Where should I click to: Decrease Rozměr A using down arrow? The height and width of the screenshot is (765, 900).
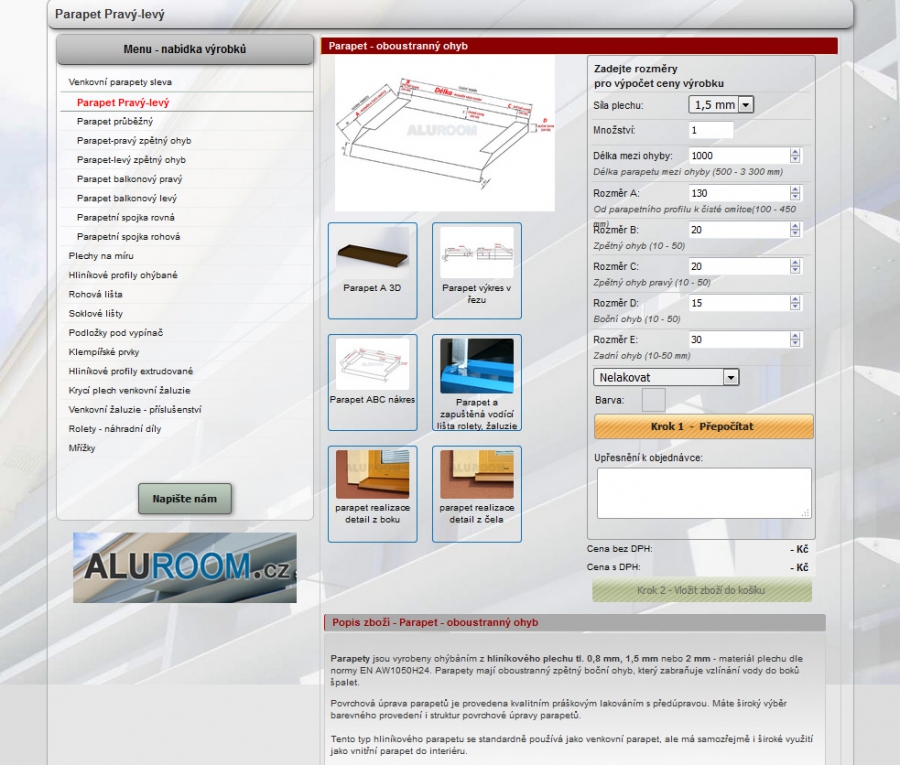coord(795,197)
